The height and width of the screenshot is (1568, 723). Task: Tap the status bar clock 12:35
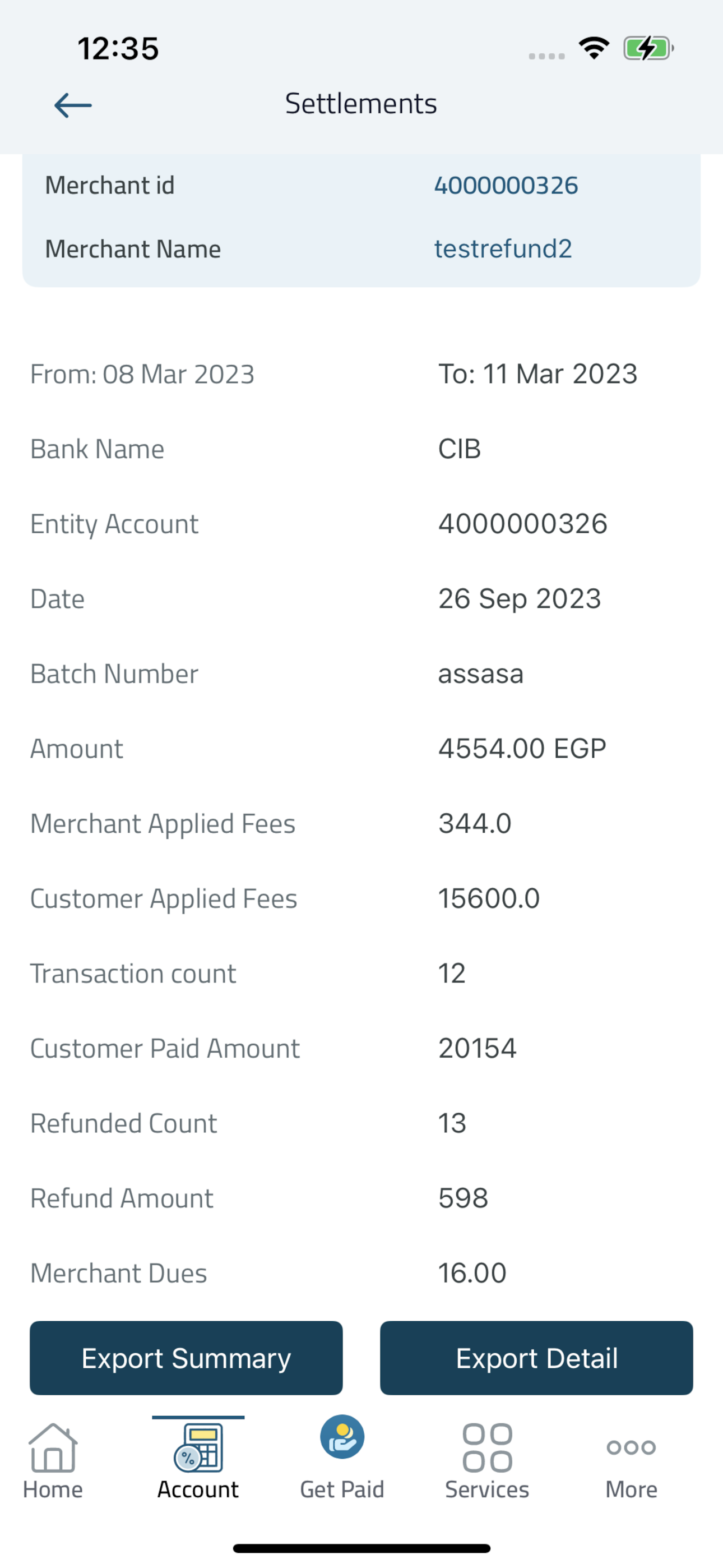[x=118, y=48]
